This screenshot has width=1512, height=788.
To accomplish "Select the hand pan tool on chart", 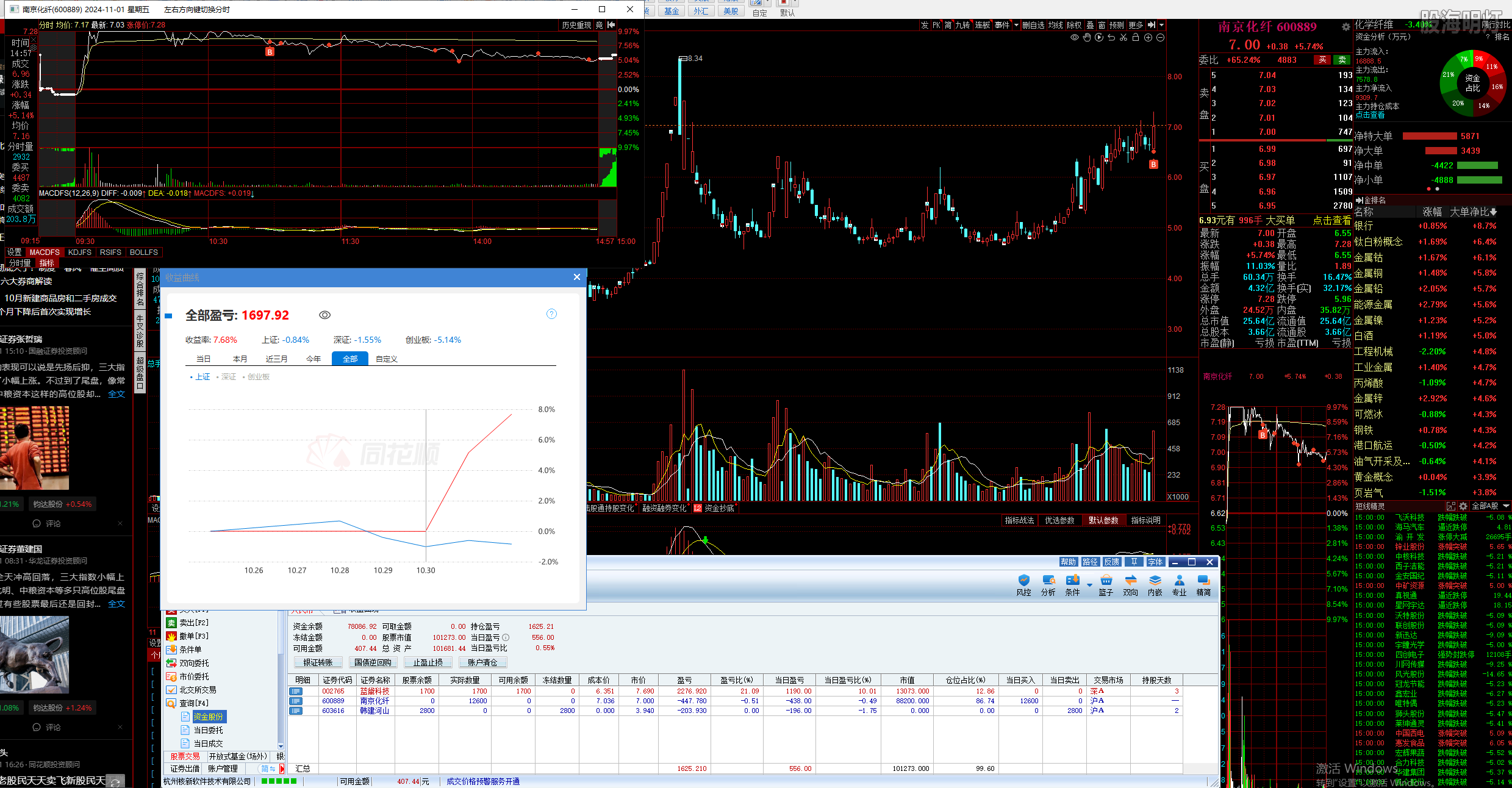I will 1087,38.
